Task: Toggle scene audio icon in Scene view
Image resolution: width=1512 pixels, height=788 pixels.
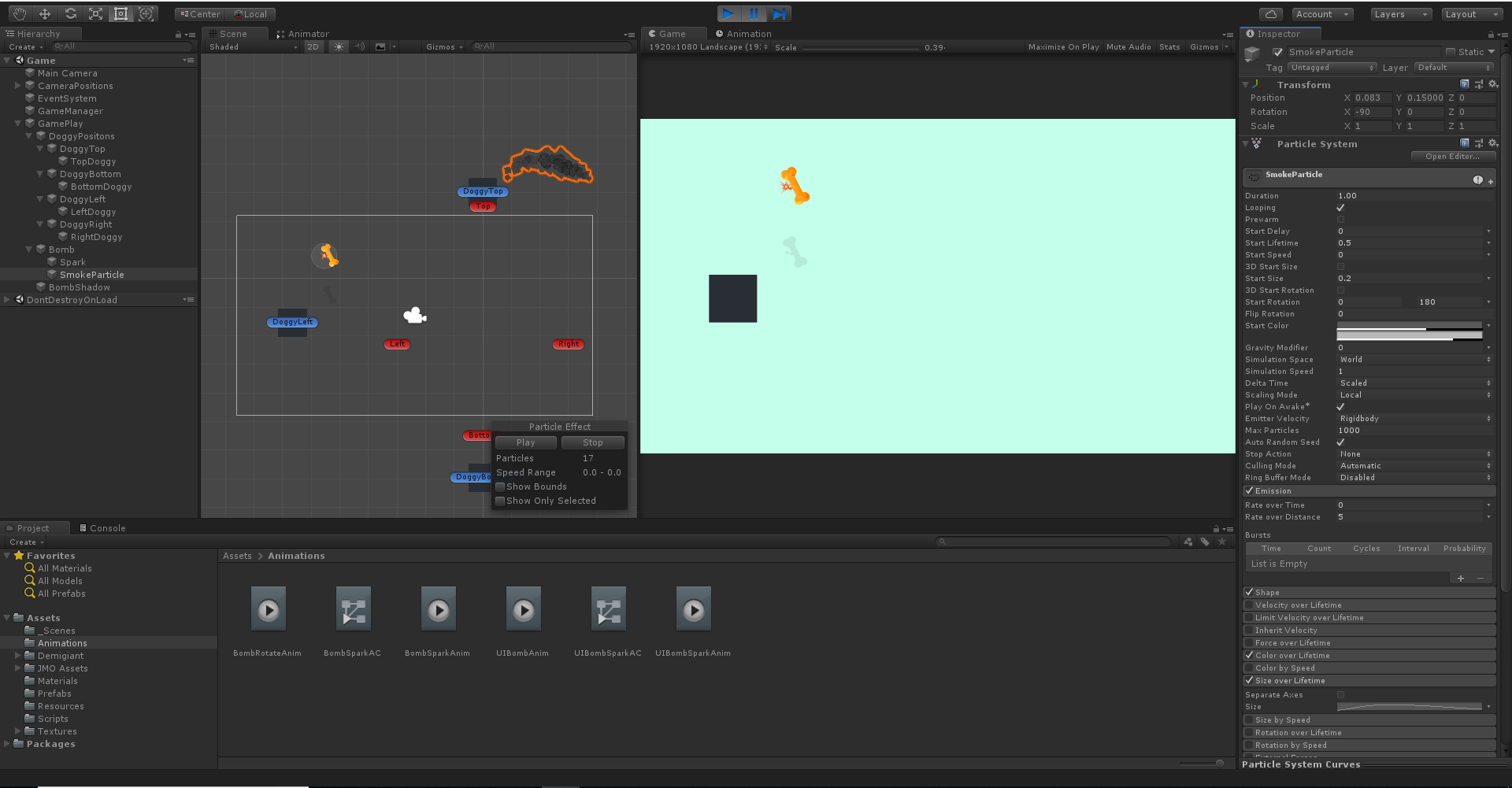Action: point(360,46)
